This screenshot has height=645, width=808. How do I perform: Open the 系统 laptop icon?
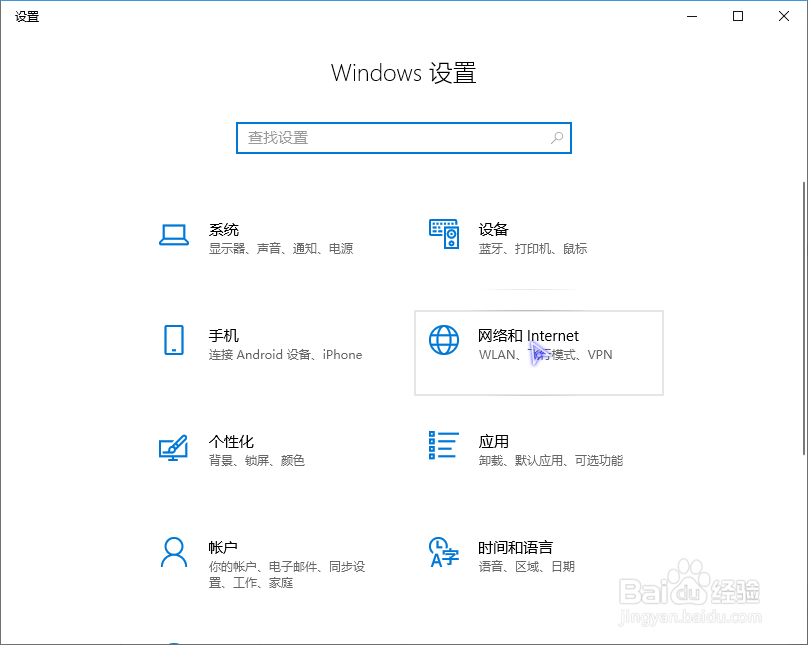(x=174, y=235)
